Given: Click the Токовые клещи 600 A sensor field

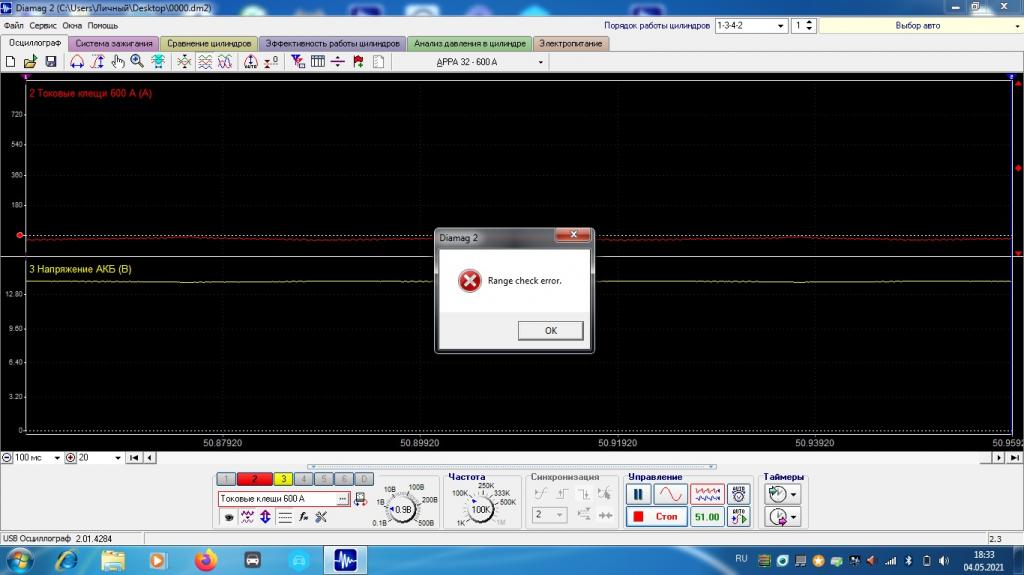Looking at the screenshot, I should [277, 499].
